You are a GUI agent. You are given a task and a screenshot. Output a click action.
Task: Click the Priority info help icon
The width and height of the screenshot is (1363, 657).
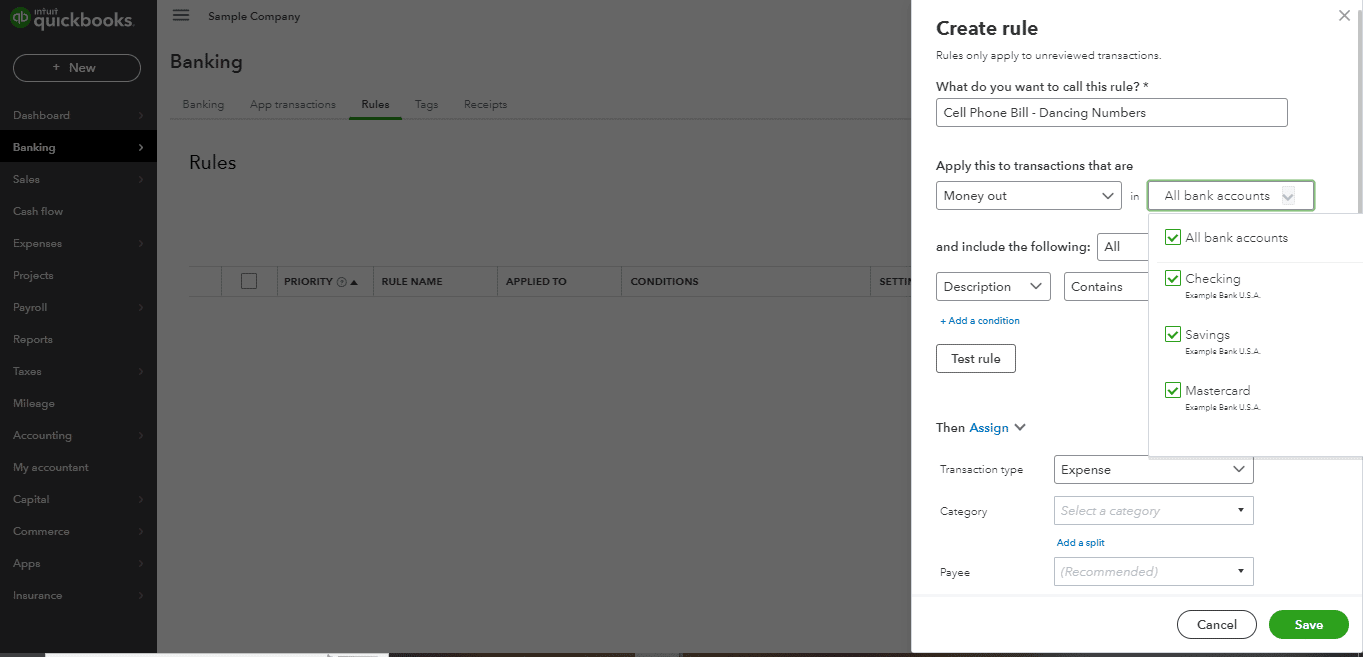click(342, 282)
